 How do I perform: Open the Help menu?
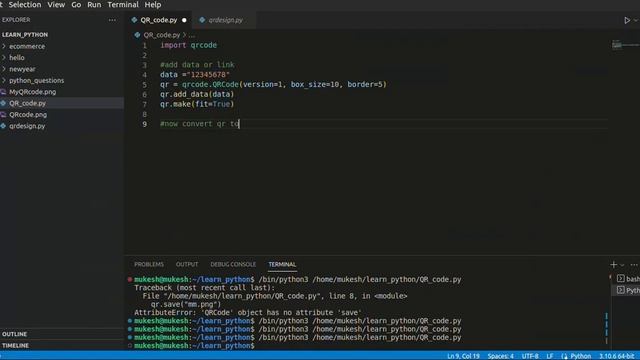pyautogui.click(x=153, y=5)
